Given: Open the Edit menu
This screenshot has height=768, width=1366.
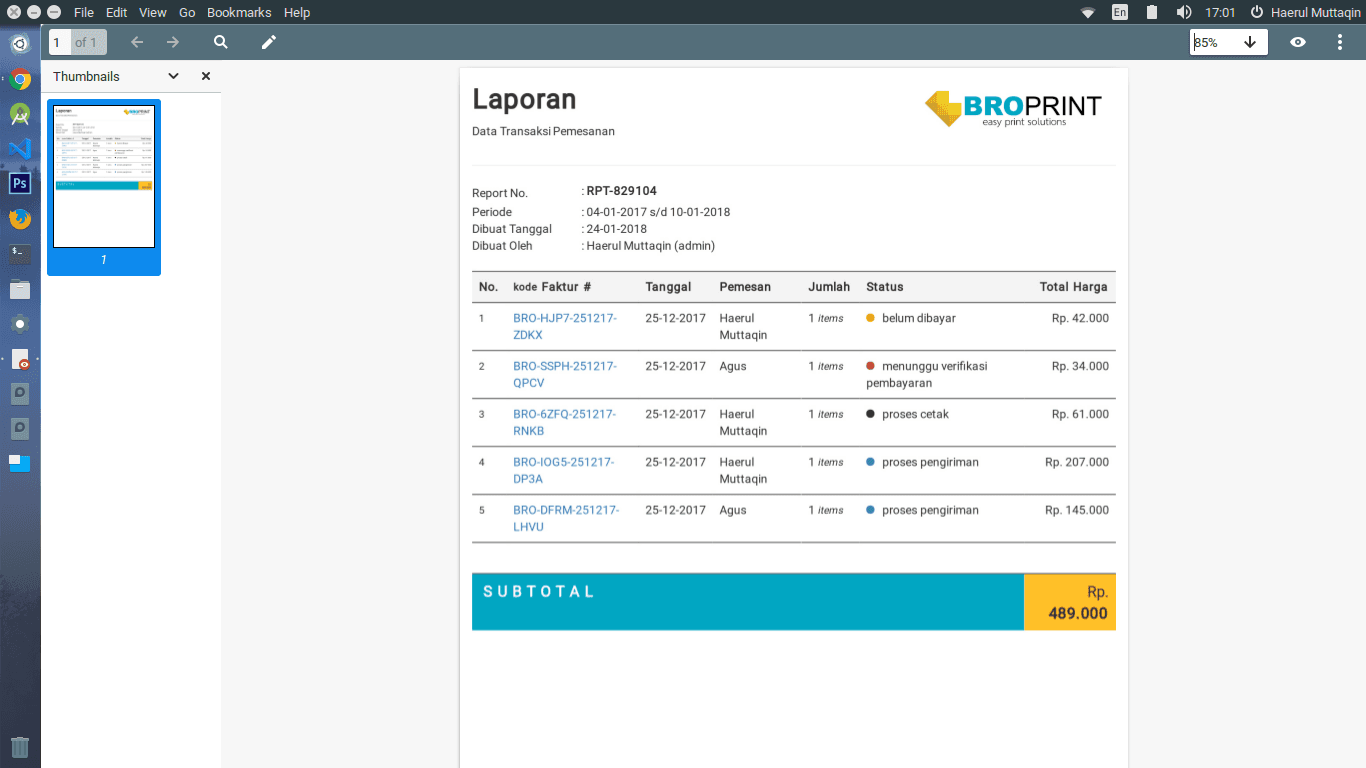Looking at the screenshot, I should 116,12.
